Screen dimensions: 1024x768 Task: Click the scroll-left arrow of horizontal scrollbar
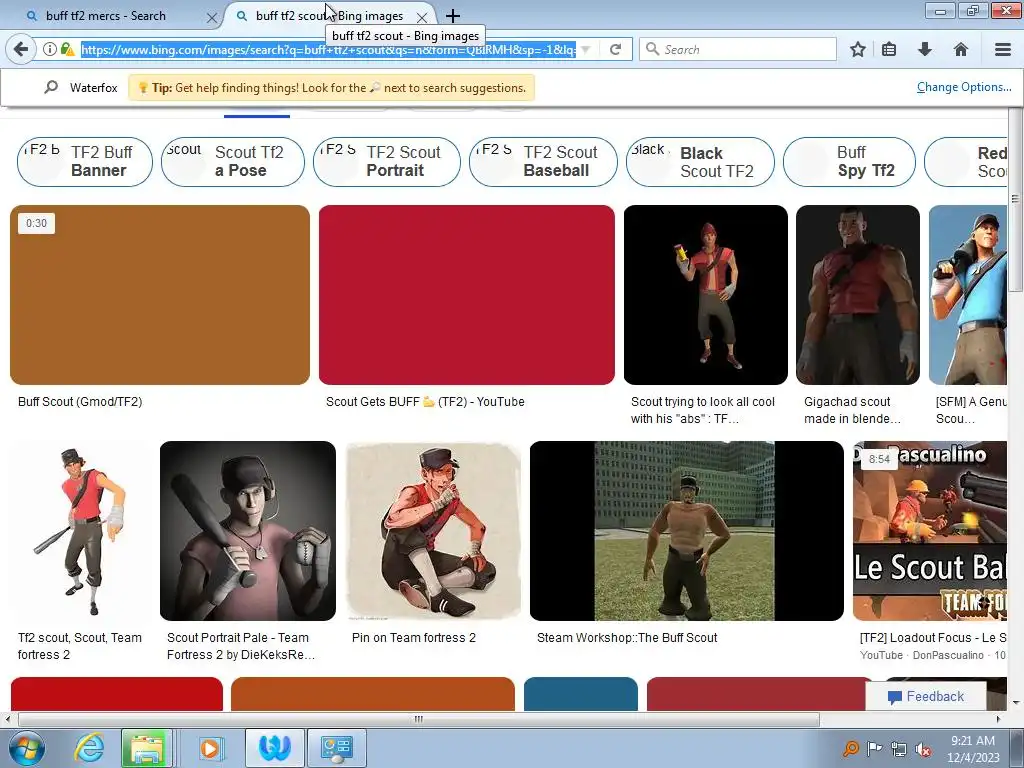pyautogui.click(x=7, y=719)
